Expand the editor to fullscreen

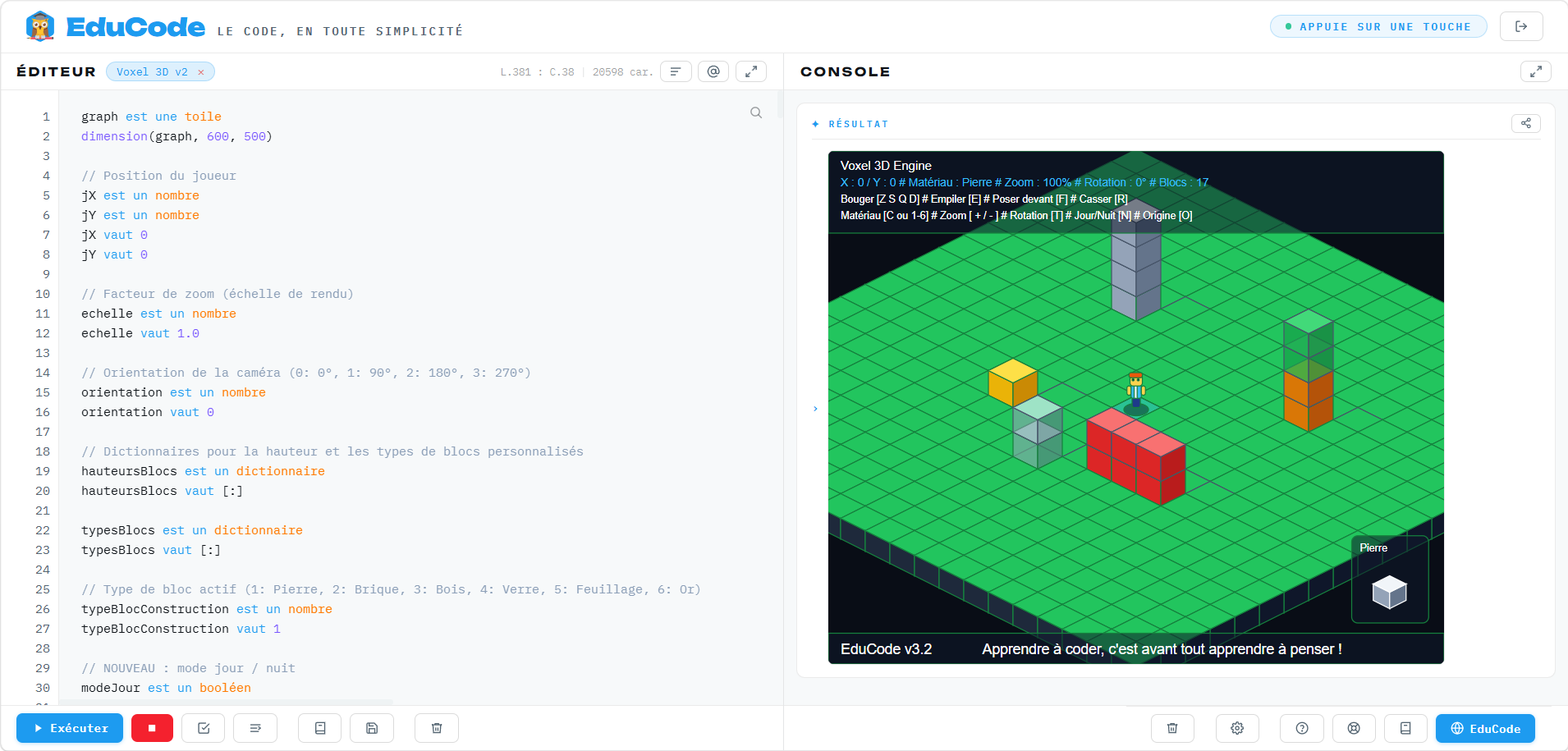point(751,71)
